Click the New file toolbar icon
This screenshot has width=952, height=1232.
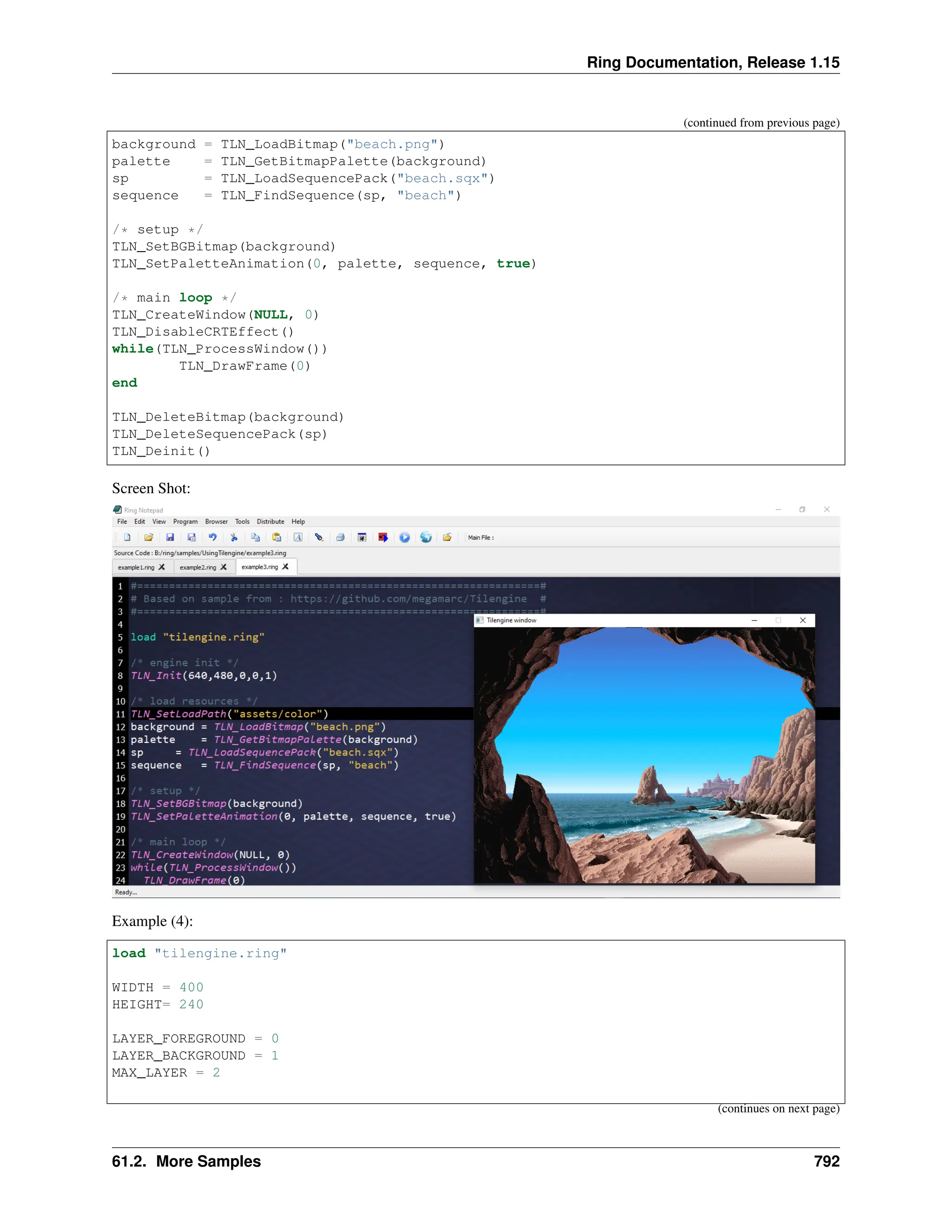click(127, 537)
